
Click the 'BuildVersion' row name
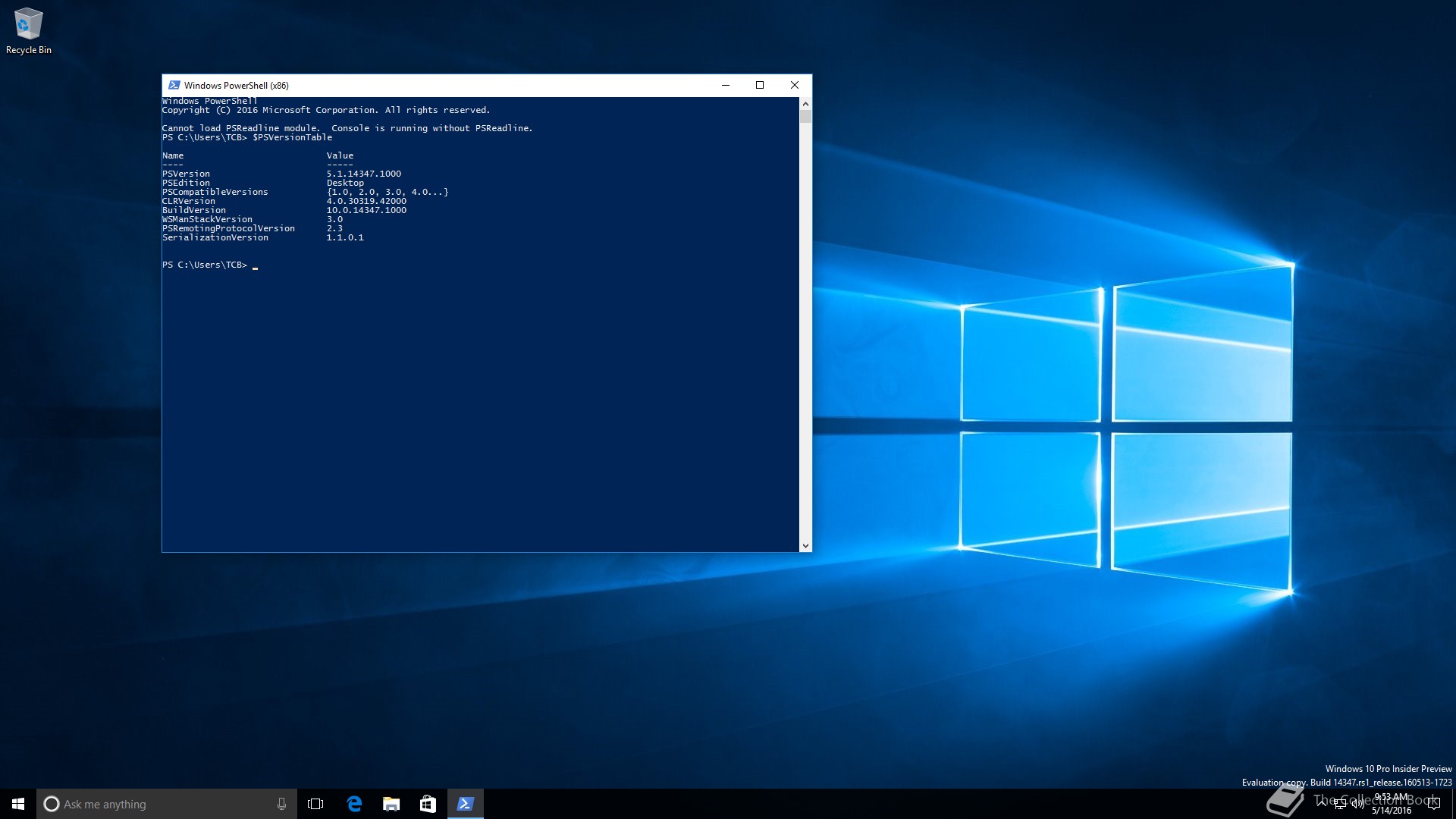tap(194, 210)
